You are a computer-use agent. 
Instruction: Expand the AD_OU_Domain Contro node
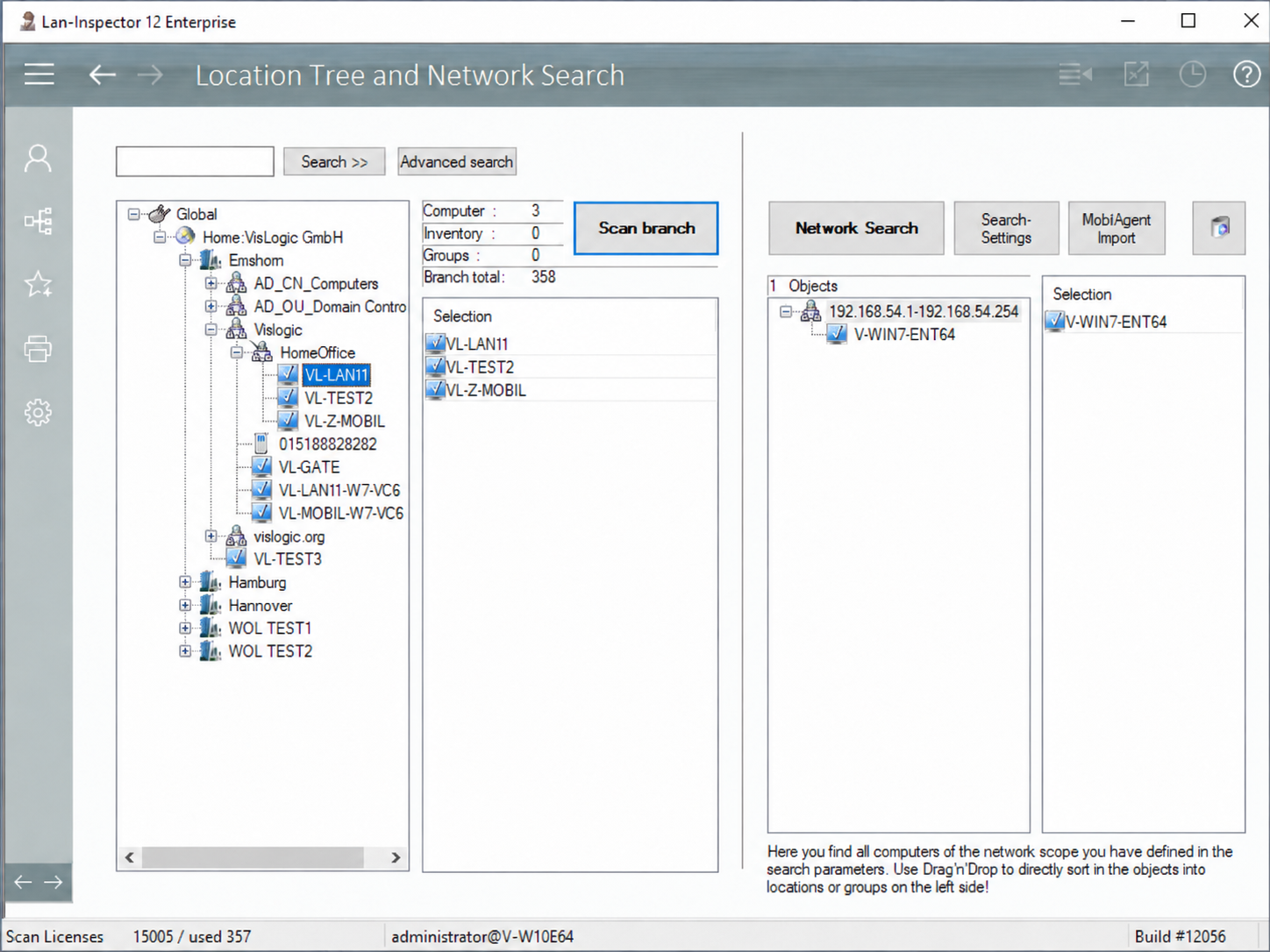click(211, 307)
